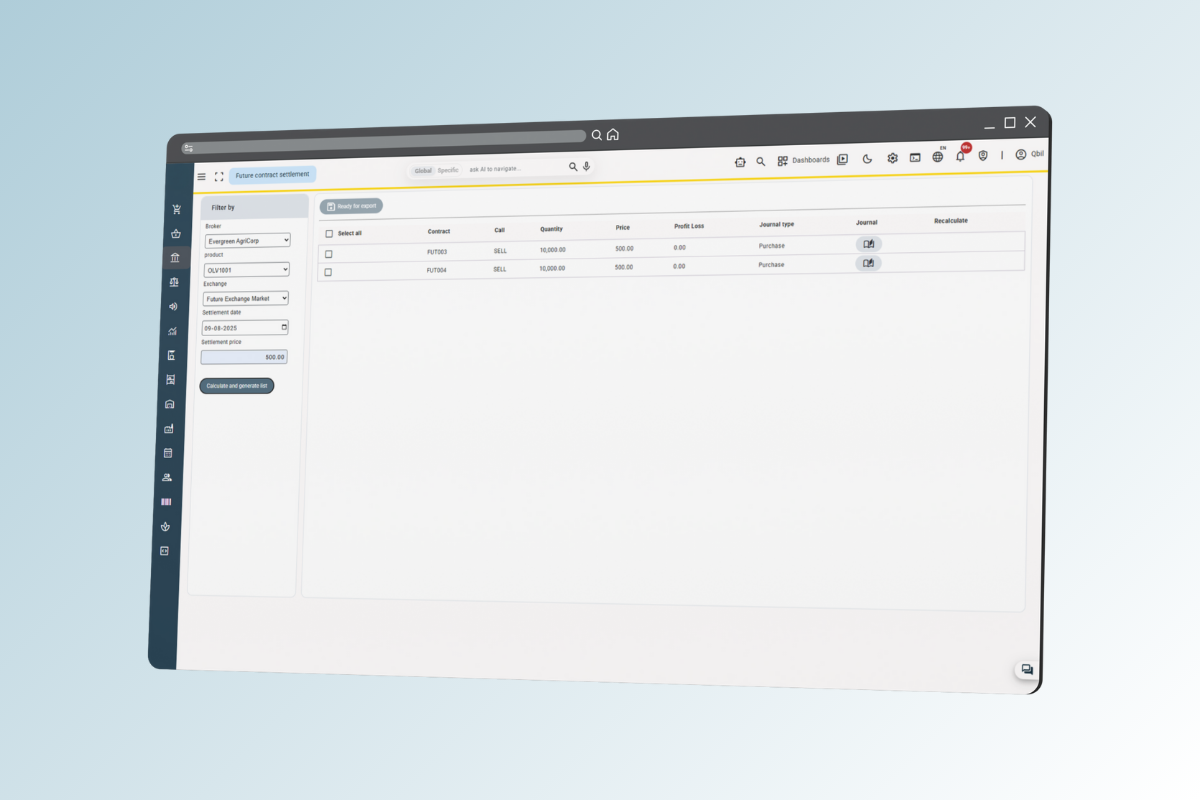Screen dimensions: 1200x800
Task: Open the shopping cart sidebar module
Action: pos(176,209)
